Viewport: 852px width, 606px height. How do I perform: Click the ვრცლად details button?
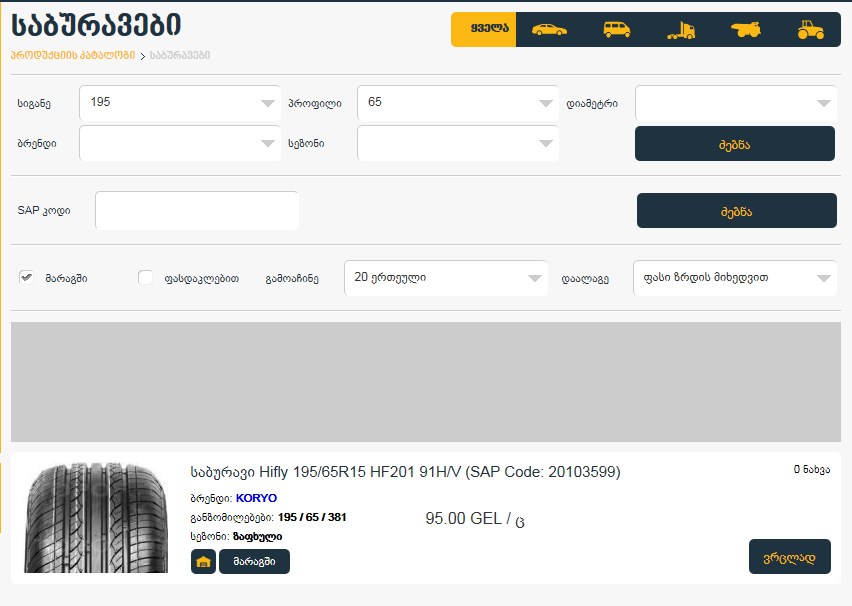click(790, 557)
